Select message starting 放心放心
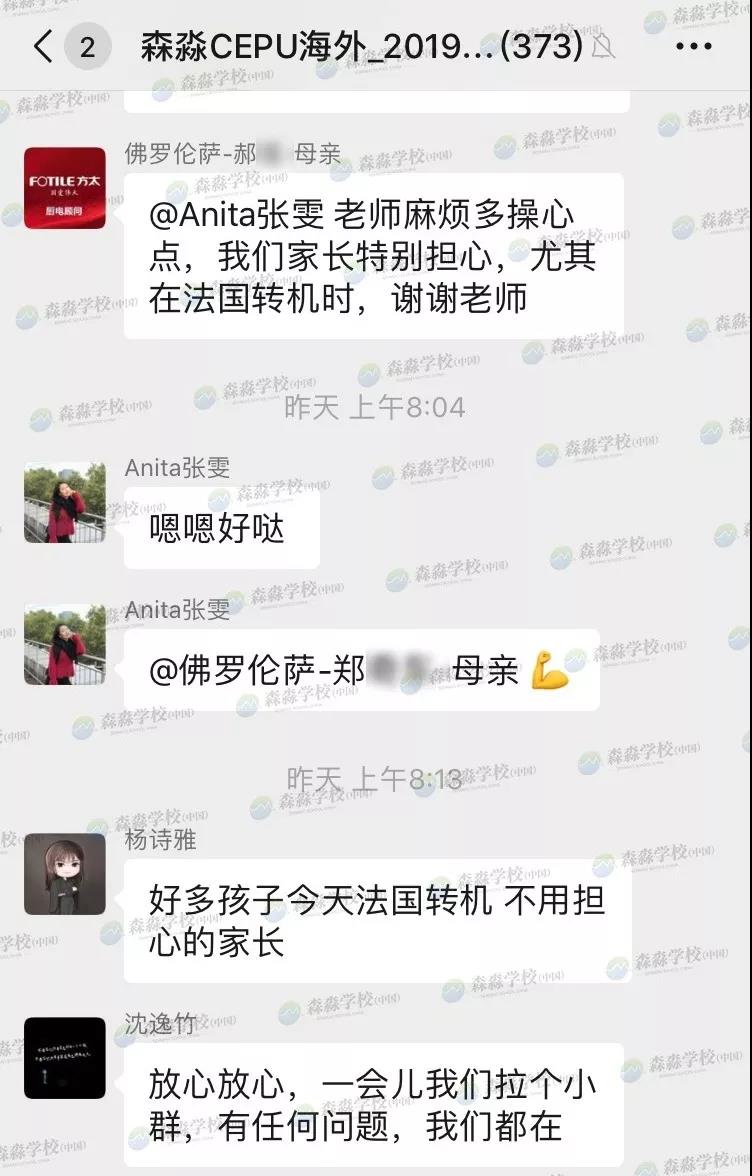The height and width of the screenshot is (1176, 752). tap(373, 1105)
